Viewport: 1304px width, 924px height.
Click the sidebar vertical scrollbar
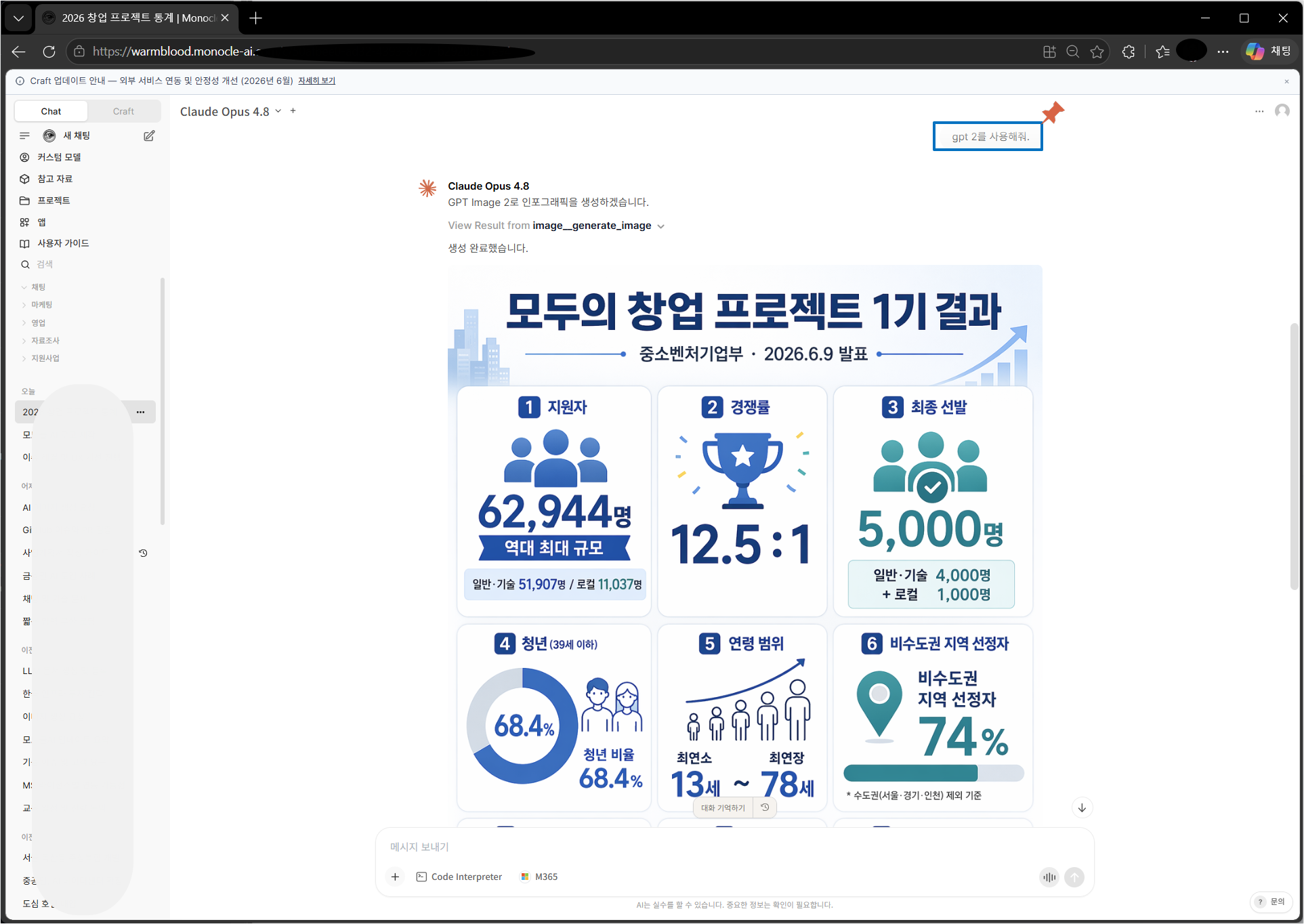(x=162, y=401)
